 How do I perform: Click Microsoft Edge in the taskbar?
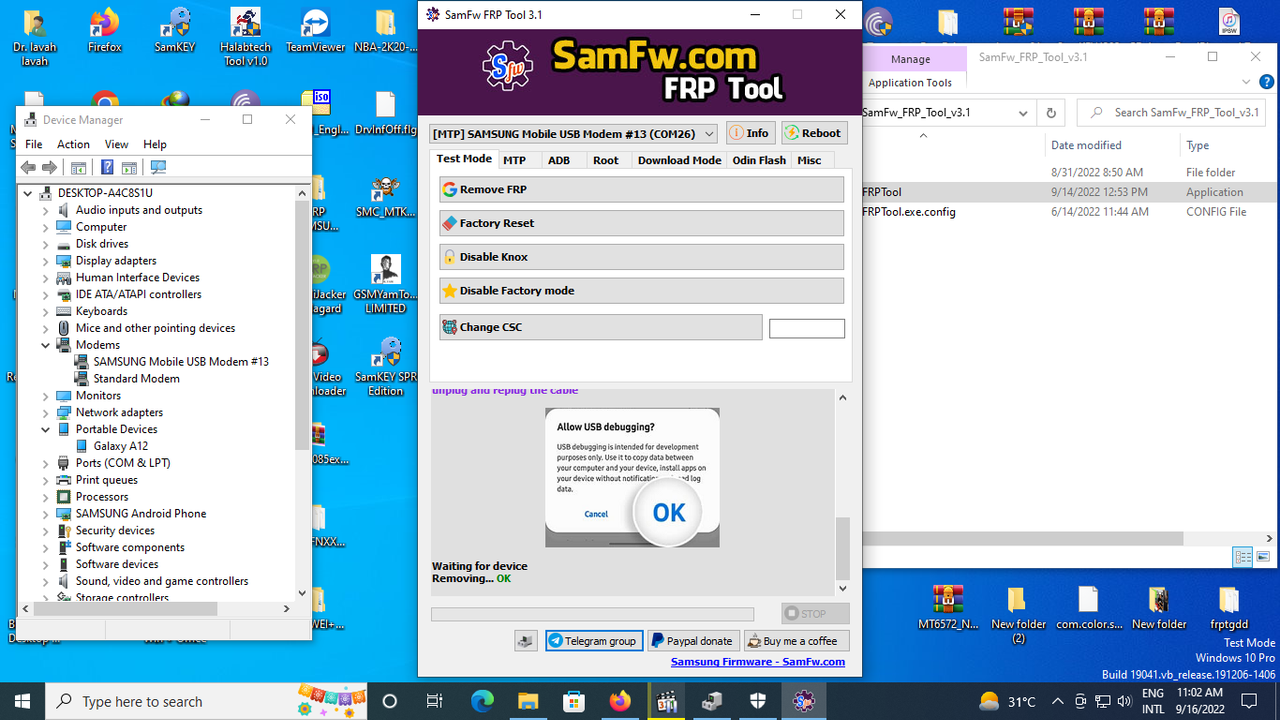482,701
